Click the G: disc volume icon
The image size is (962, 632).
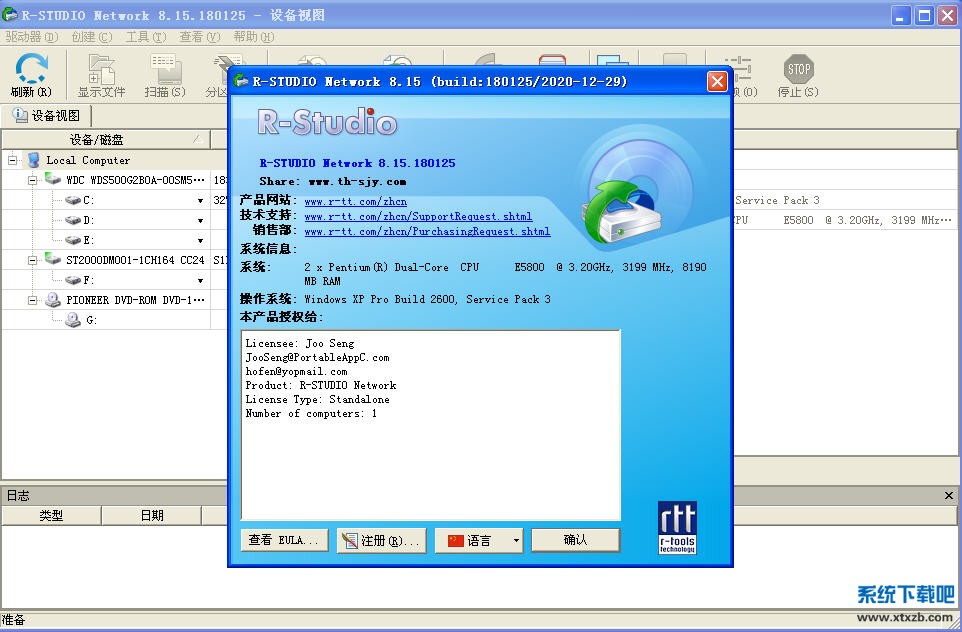73,320
